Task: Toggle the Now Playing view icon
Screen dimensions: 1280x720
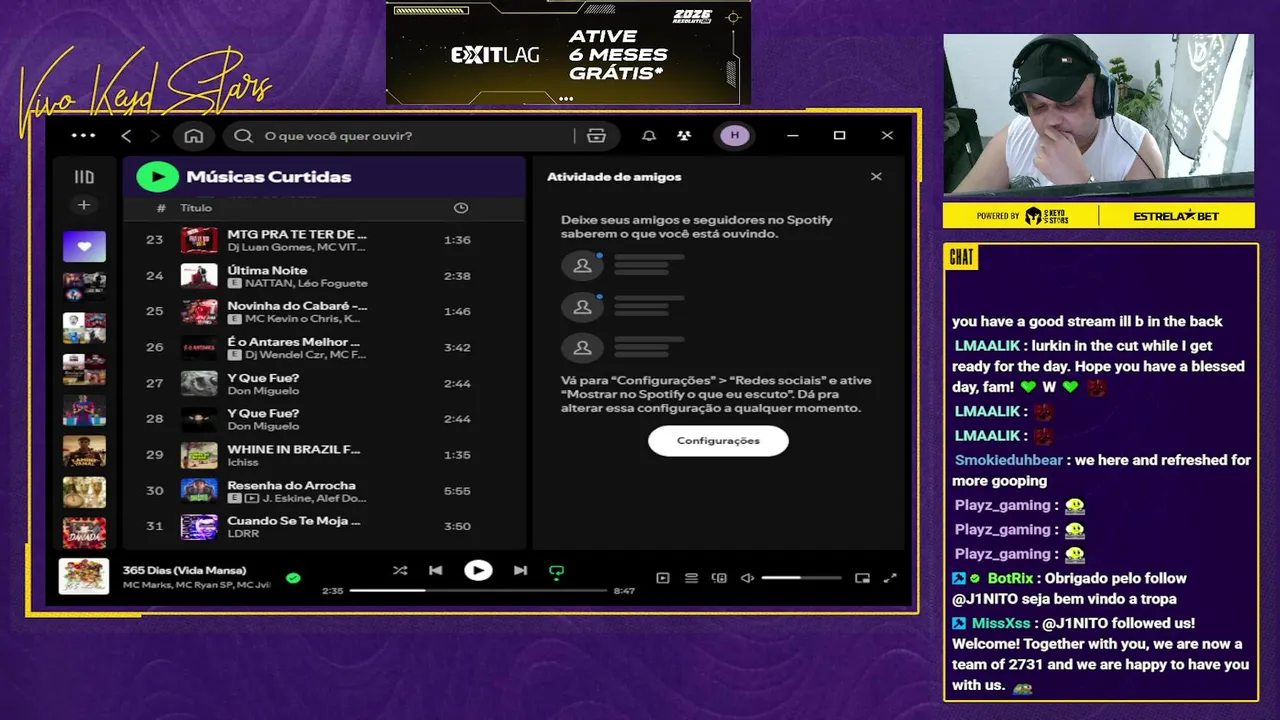Action: (x=662, y=578)
